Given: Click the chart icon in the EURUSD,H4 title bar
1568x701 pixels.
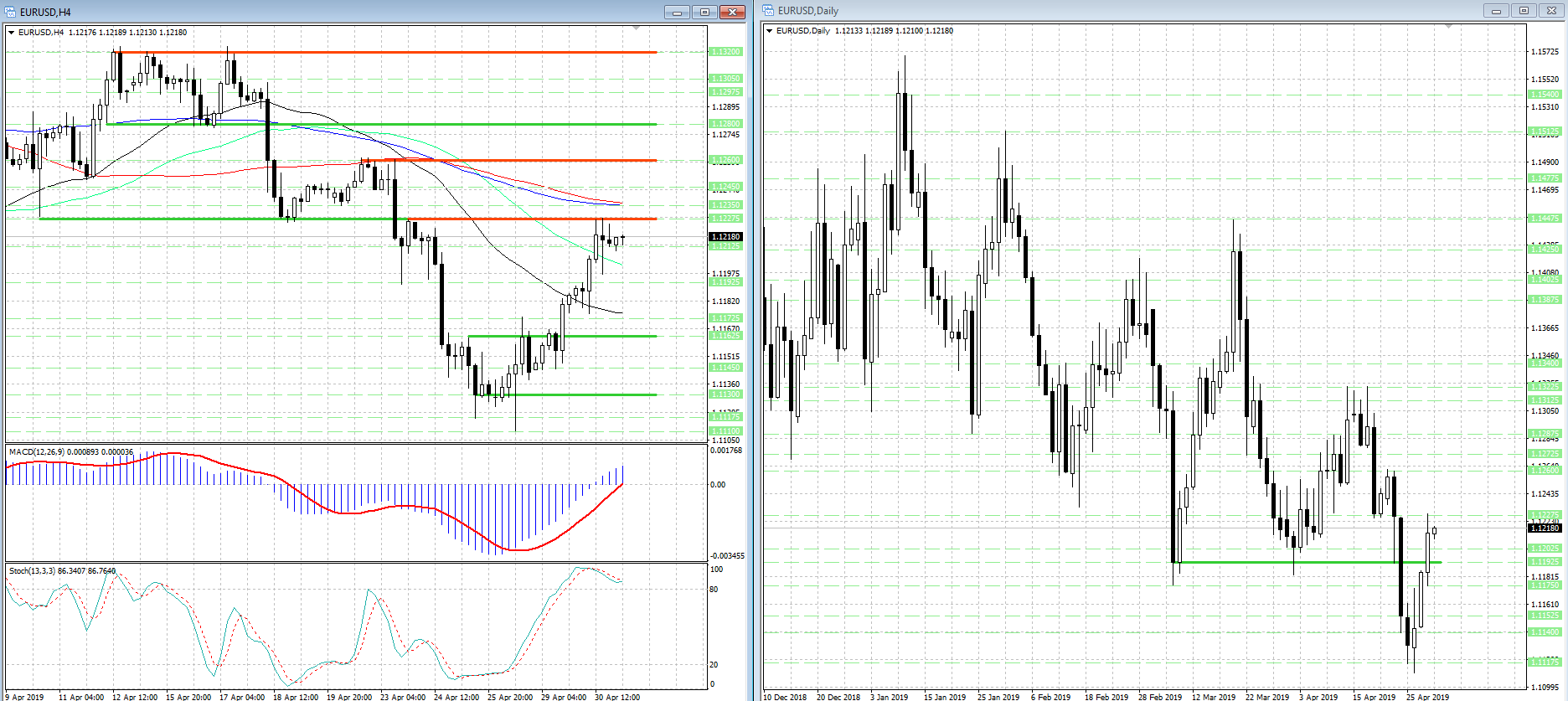Looking at the screenshot, I should tap(11, 12).
